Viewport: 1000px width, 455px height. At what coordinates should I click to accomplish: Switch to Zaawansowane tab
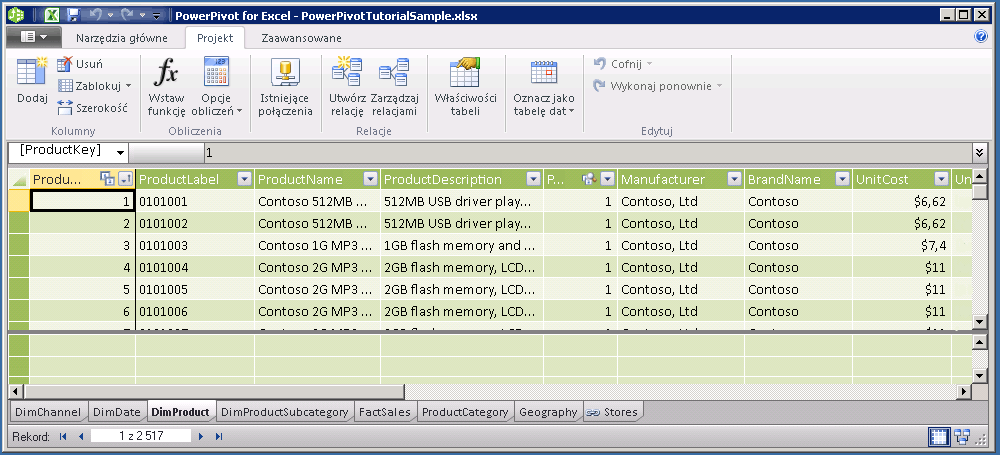pos(301,38)
